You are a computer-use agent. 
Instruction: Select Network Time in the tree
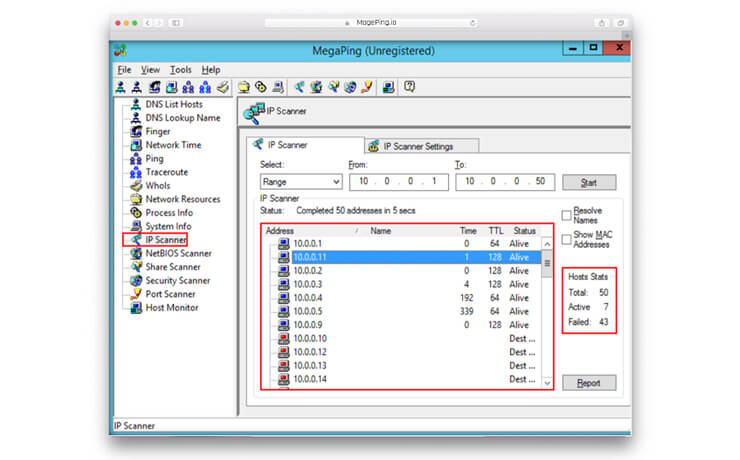pos(173,145)
